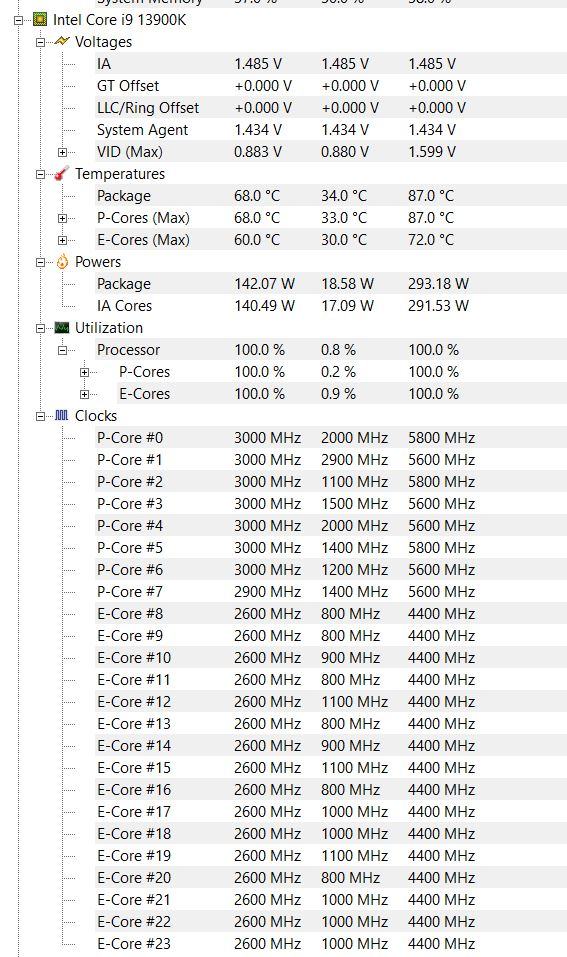Expand the E-Cores utilization row
The height and width of the screenshot is (957, 567).
[84, 394]
